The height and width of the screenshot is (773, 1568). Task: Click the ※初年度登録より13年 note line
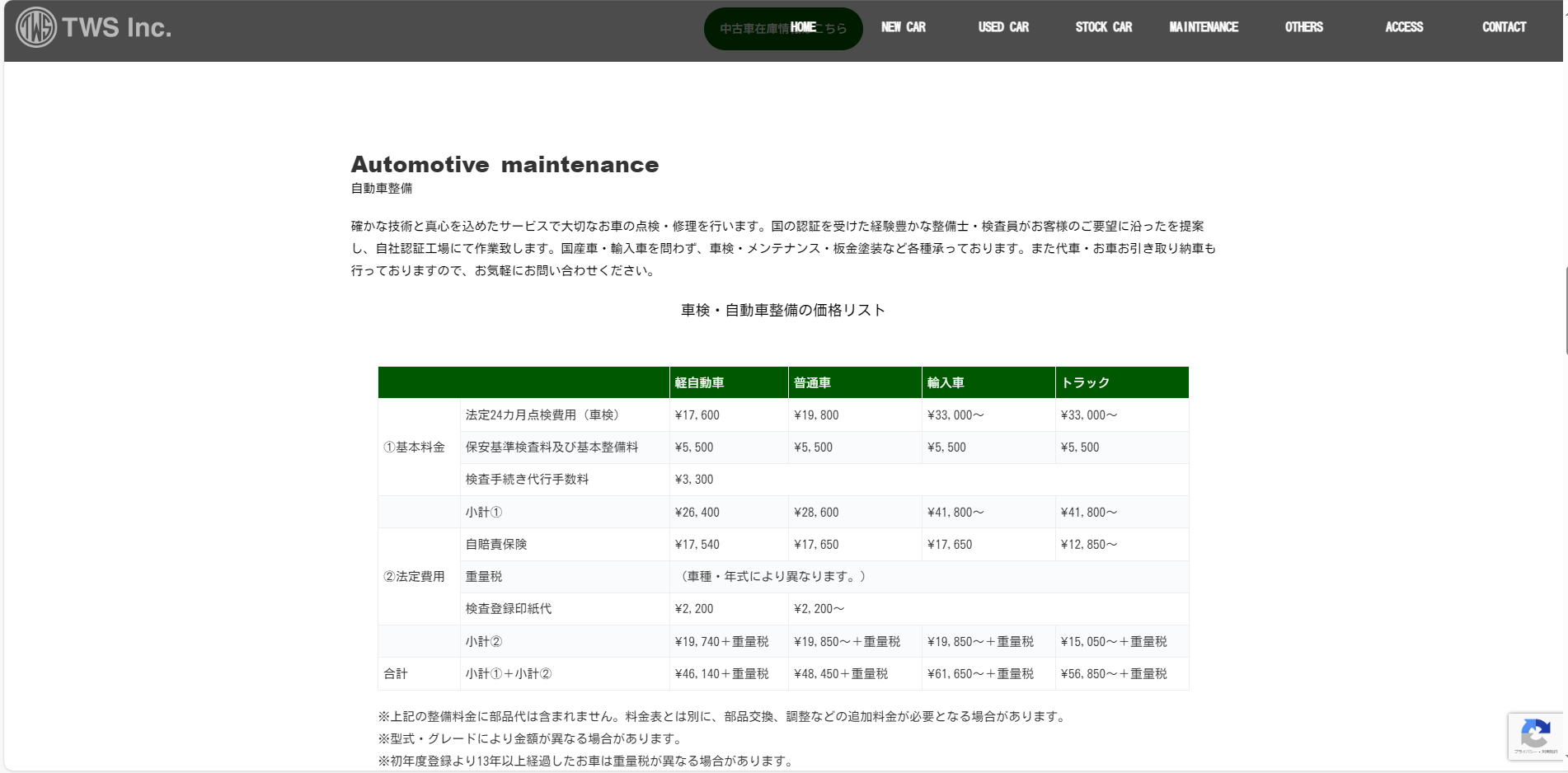[587, 761]
